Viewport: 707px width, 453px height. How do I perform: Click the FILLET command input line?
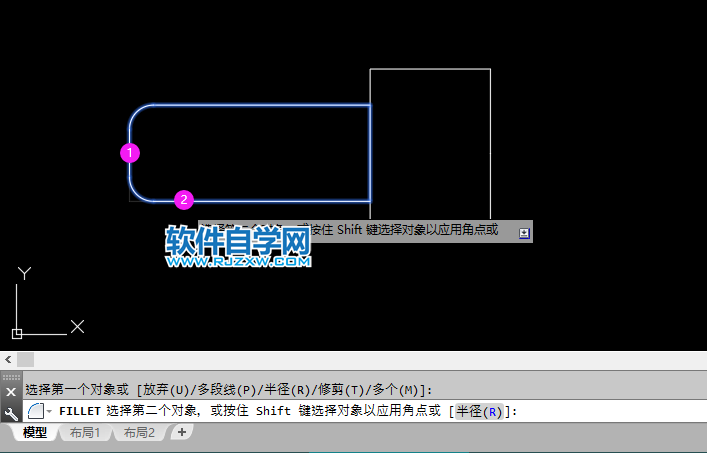click(364, 411)
